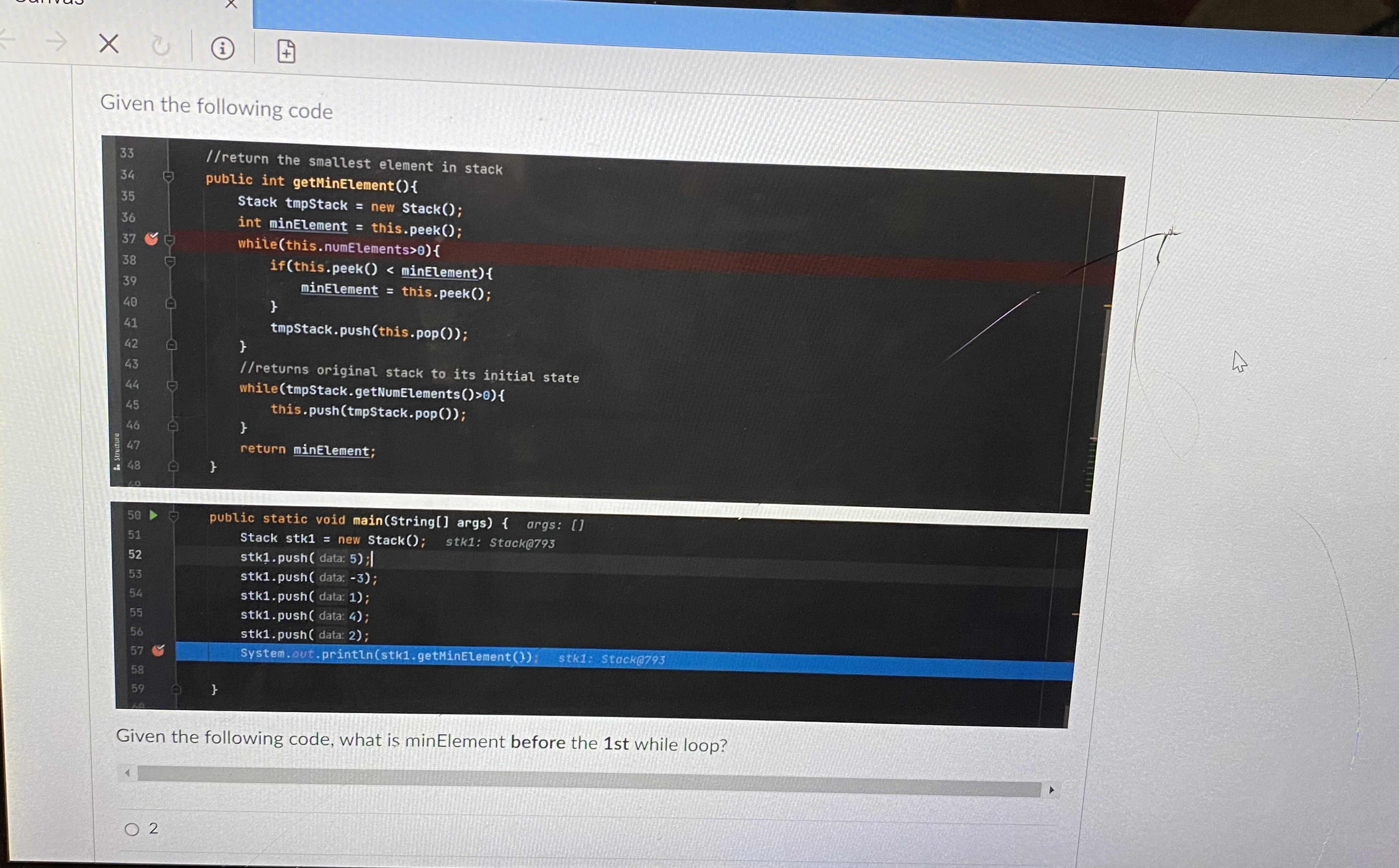Close the Canvas browser tab
The image size is (1399, 868).
click(231, 4)
